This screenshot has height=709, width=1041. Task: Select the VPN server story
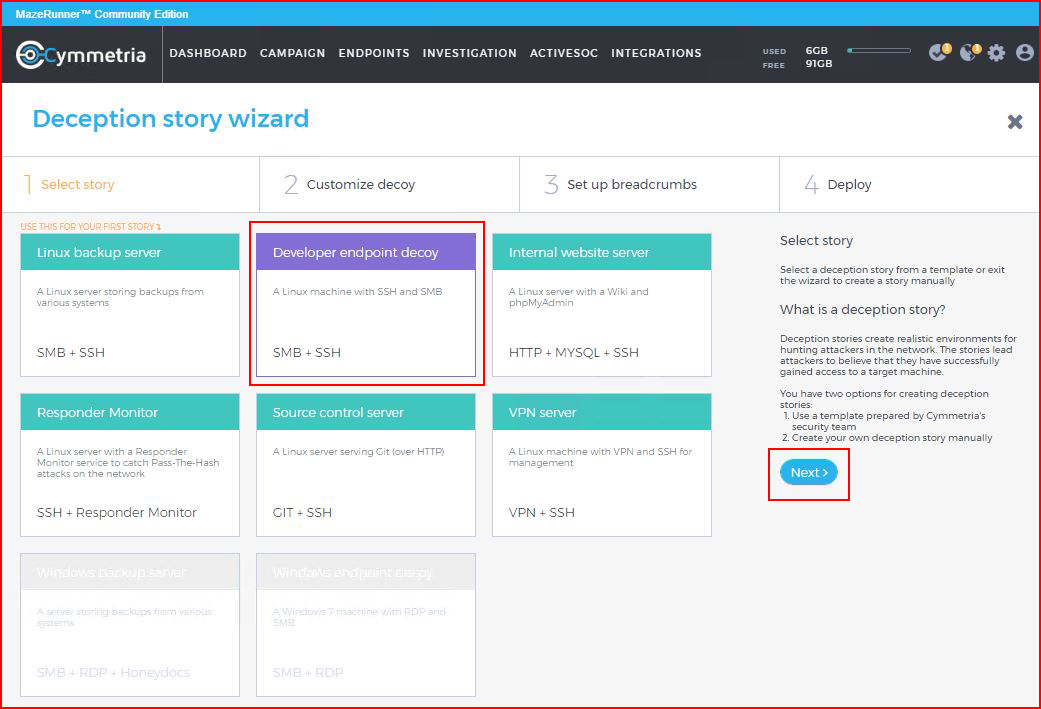coord(601,465)
